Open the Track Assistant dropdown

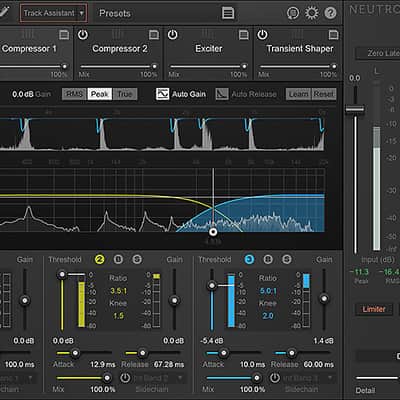[x=54, y=13]
